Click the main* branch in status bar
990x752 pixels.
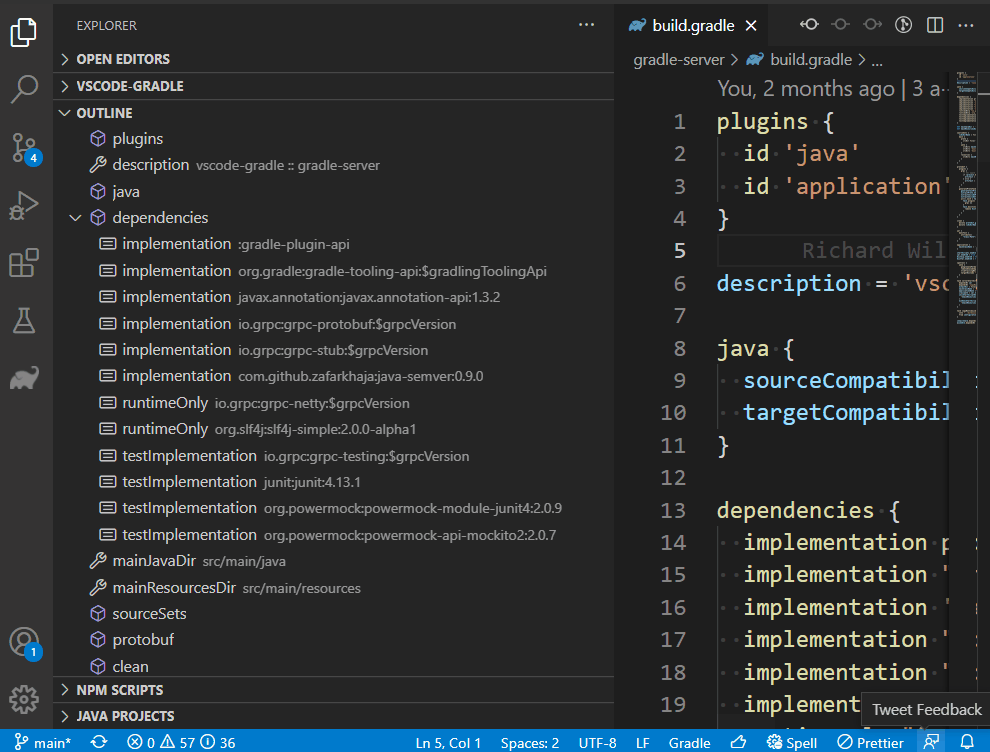42,743
